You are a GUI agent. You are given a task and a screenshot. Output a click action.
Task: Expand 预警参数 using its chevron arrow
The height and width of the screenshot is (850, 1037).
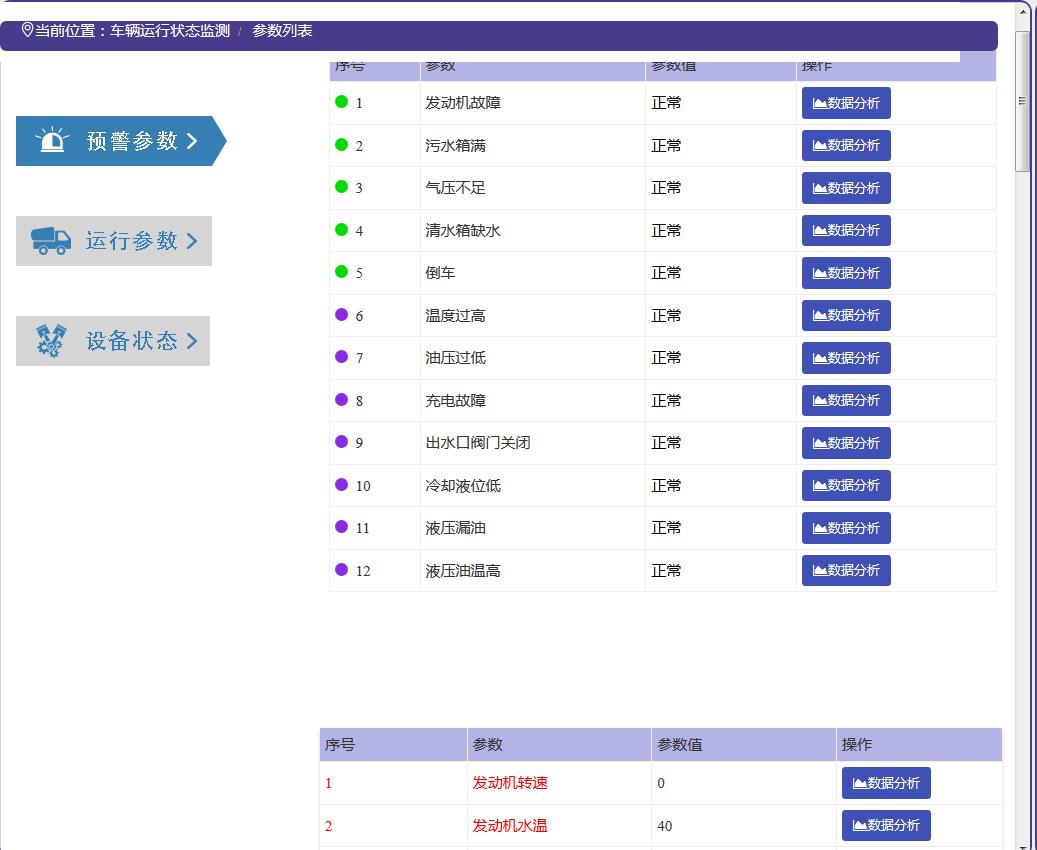192,141
